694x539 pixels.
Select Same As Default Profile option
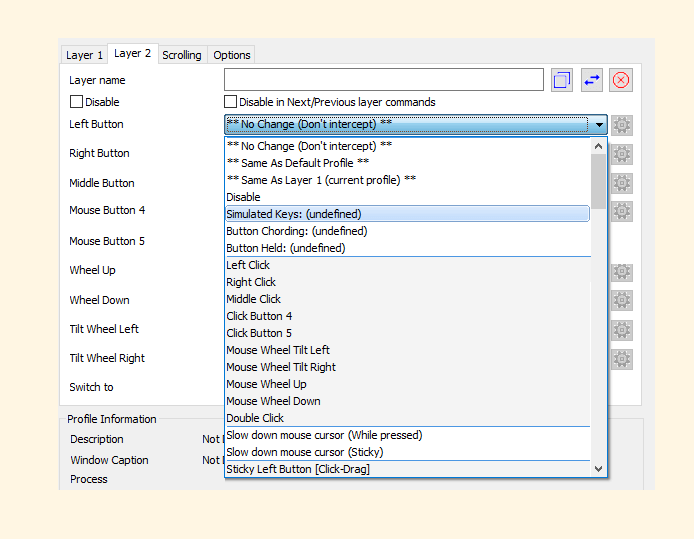408,163
